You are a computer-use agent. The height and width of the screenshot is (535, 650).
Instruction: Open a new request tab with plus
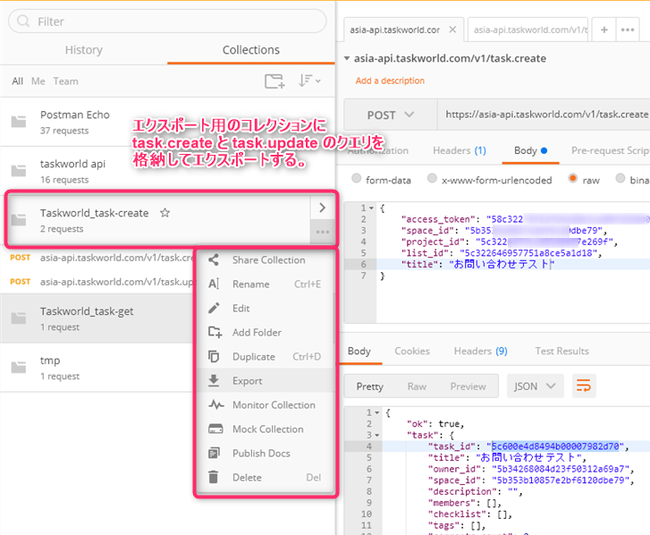[x=604, y=30]
